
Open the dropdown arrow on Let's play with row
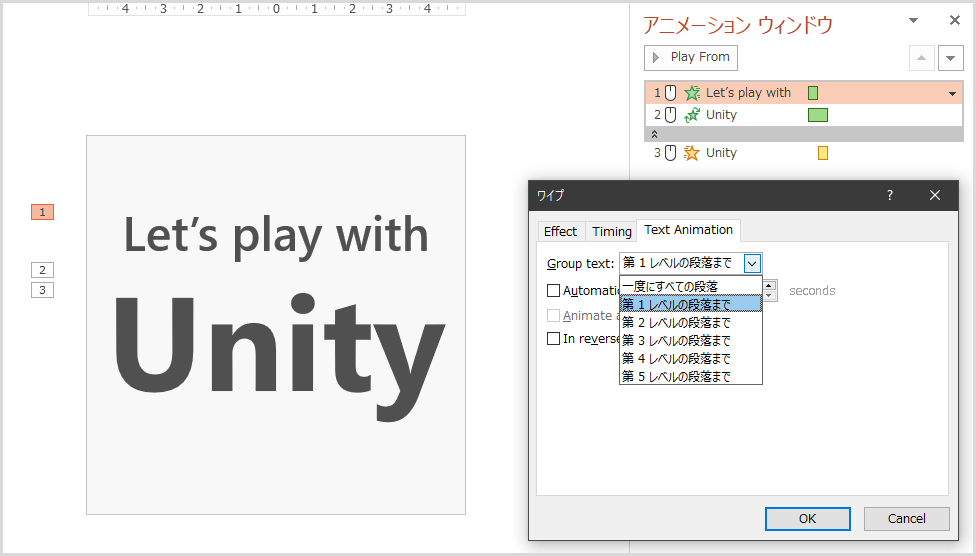952,94
